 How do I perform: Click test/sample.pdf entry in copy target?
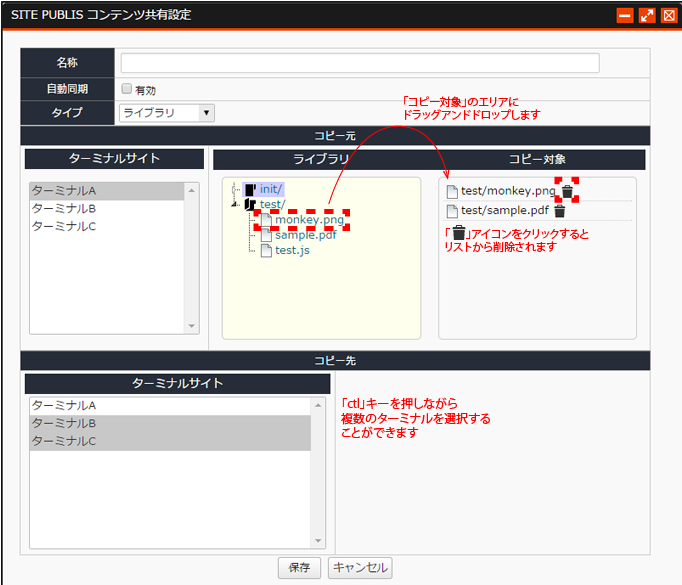point(505,211)
